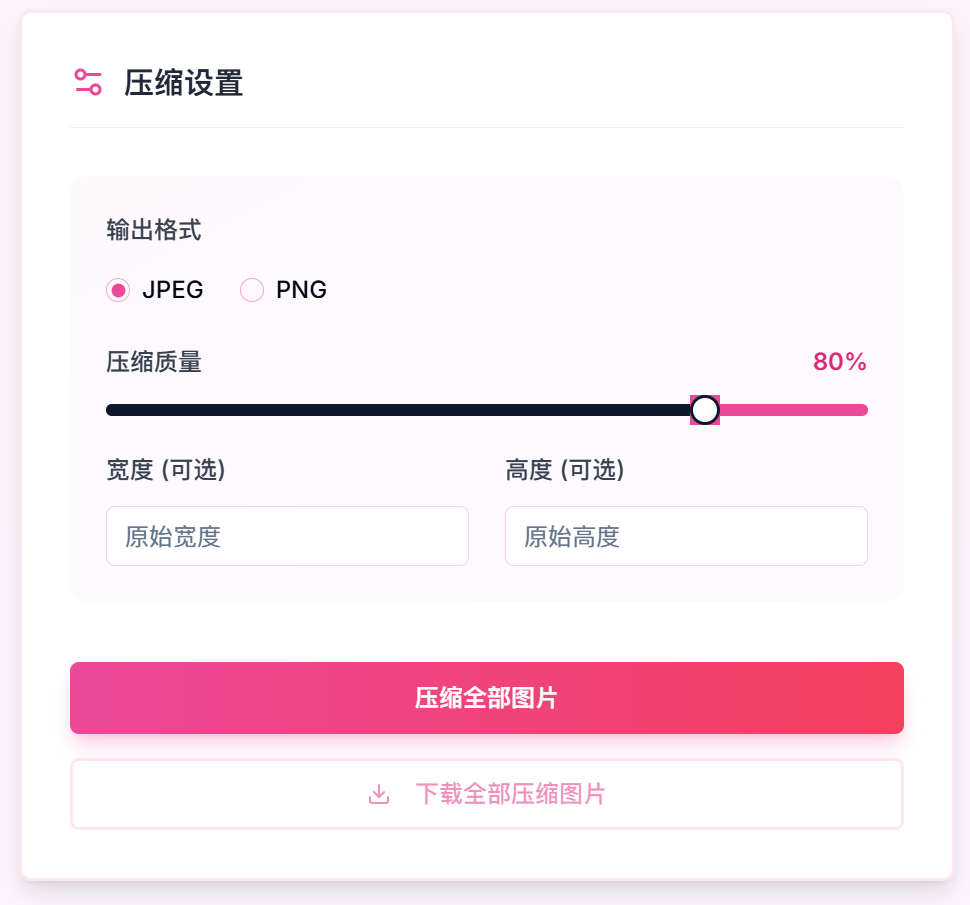Click the 输出格式 label

(153, 229)
